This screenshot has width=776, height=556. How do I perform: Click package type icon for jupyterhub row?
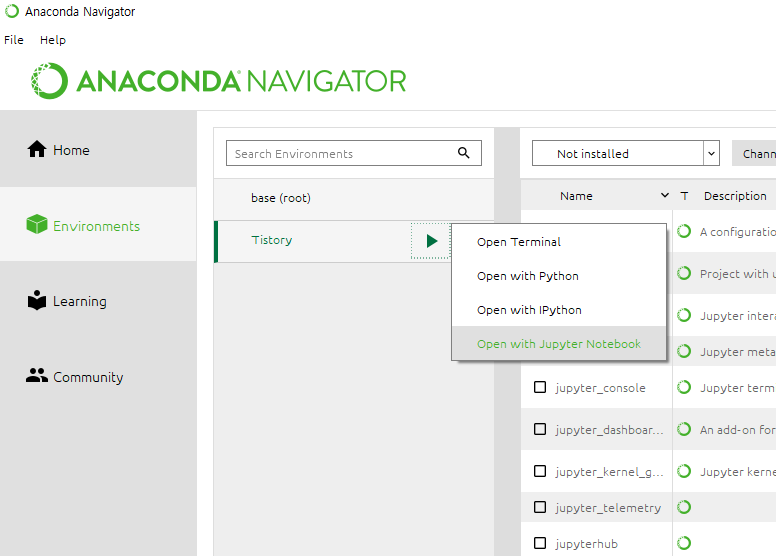point(684,543)
